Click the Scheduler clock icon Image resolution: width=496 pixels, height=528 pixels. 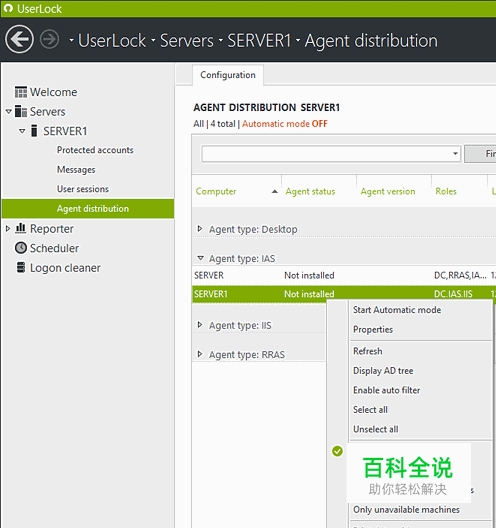click(x=21, y=248)
